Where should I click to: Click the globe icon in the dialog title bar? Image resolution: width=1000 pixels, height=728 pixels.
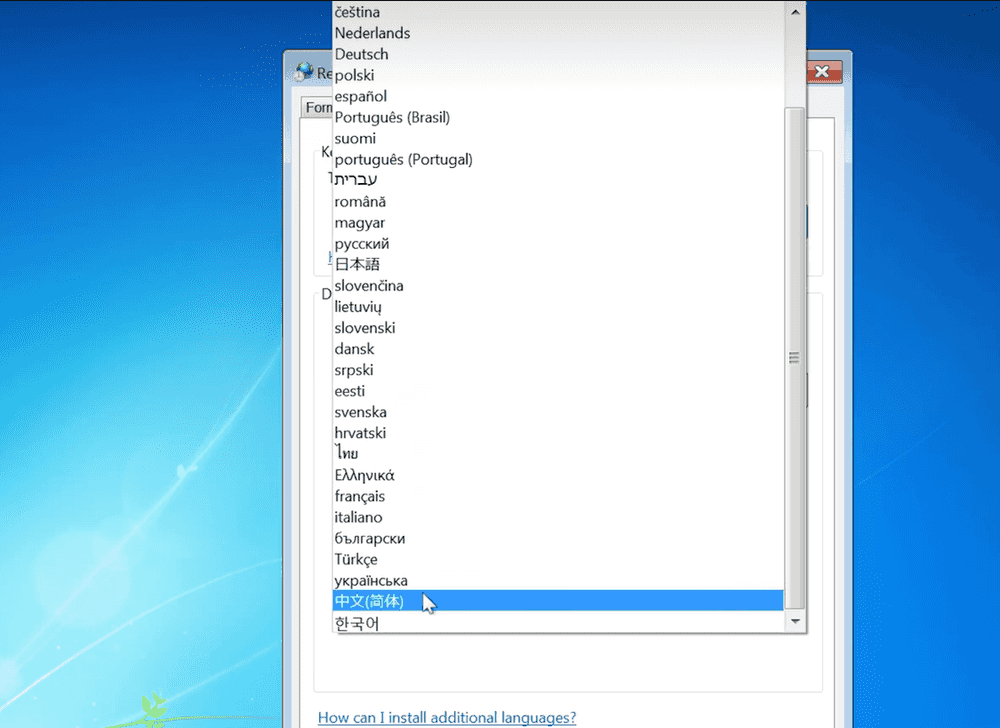click(303, 72)
